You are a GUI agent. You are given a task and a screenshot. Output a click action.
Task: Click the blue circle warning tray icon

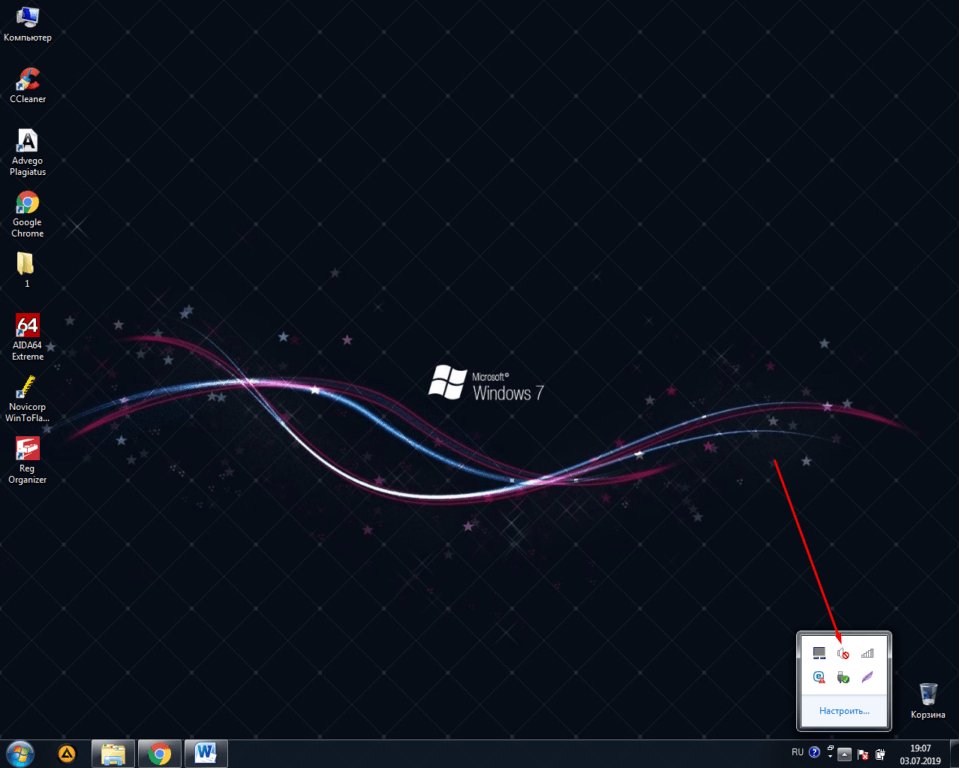point(819,677)
